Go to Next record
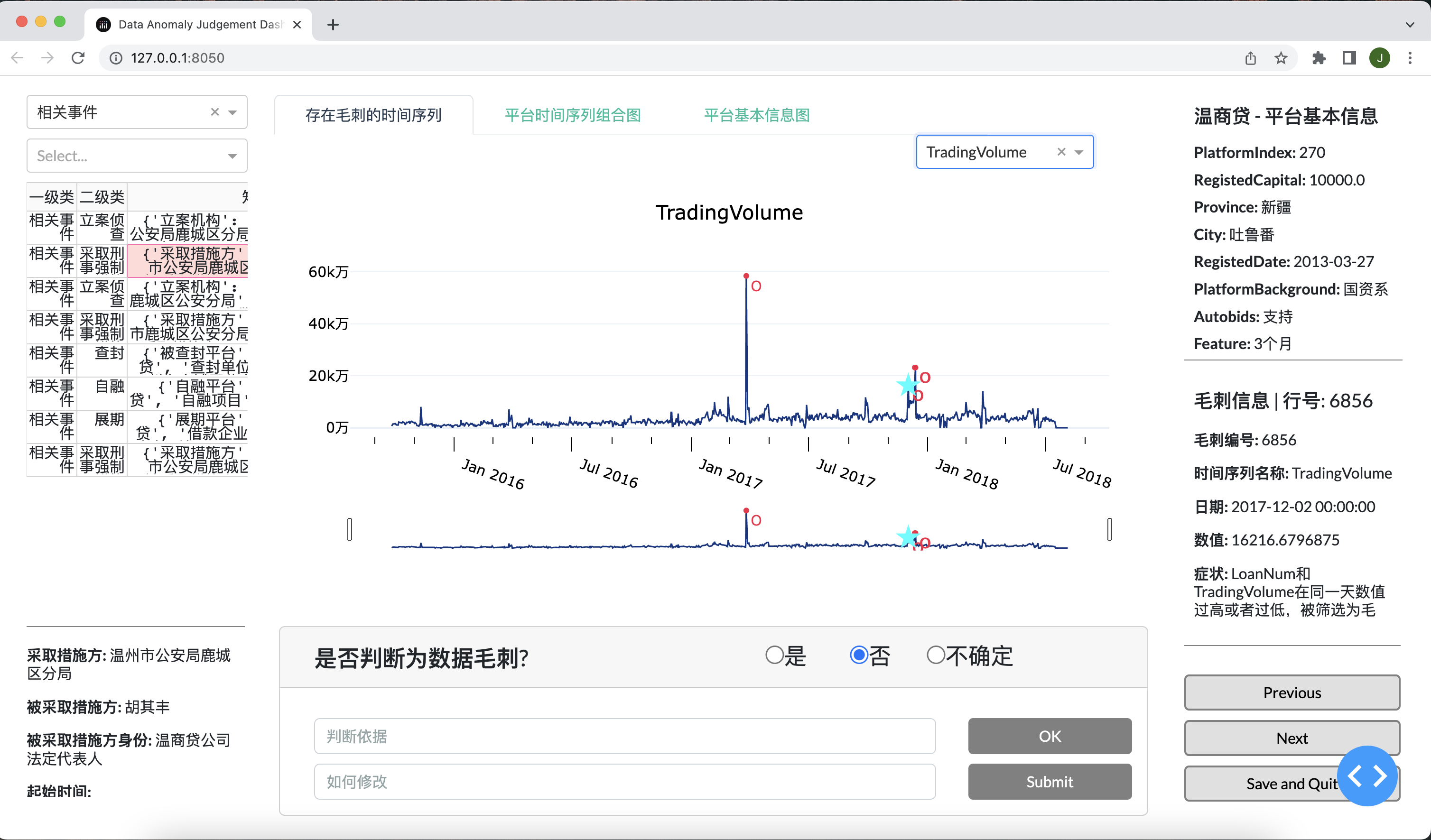This screenshot has height=840, width=1431. pyautogui.click(x=1292, y=738)
